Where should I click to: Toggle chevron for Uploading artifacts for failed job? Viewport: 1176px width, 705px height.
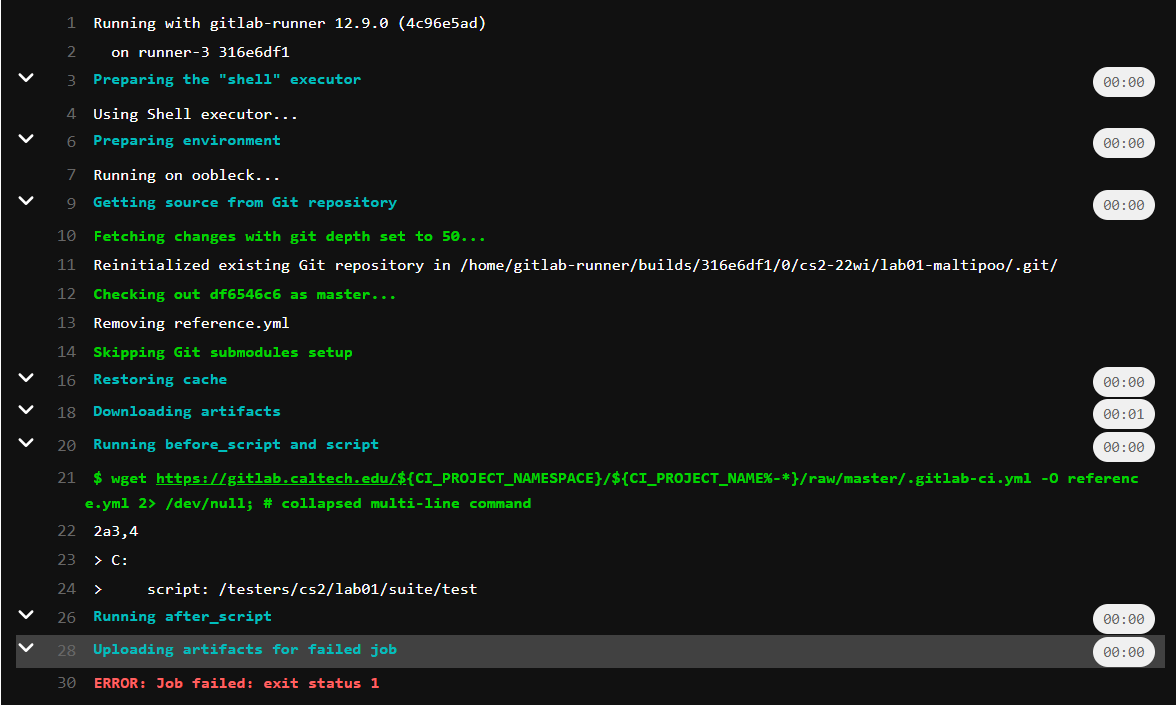point(26,648)
